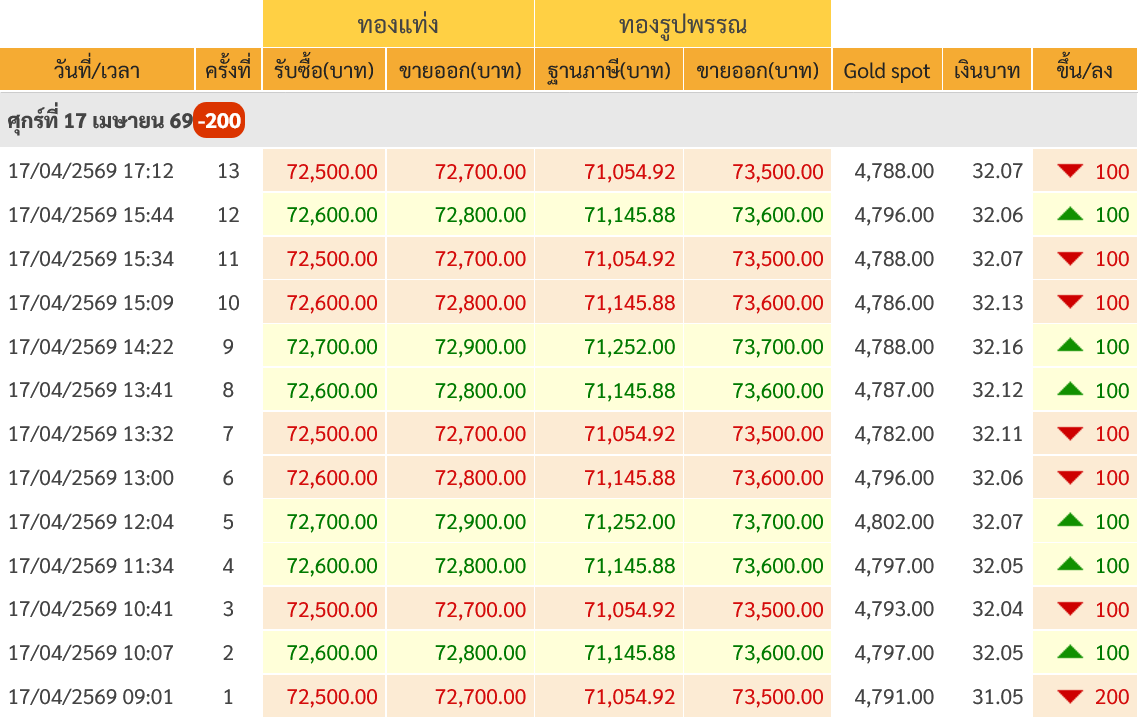The height and width of the screenshot is (718, 1138).
Task: Click Gold spot value 4,802.00
Action: coord(894,521)
